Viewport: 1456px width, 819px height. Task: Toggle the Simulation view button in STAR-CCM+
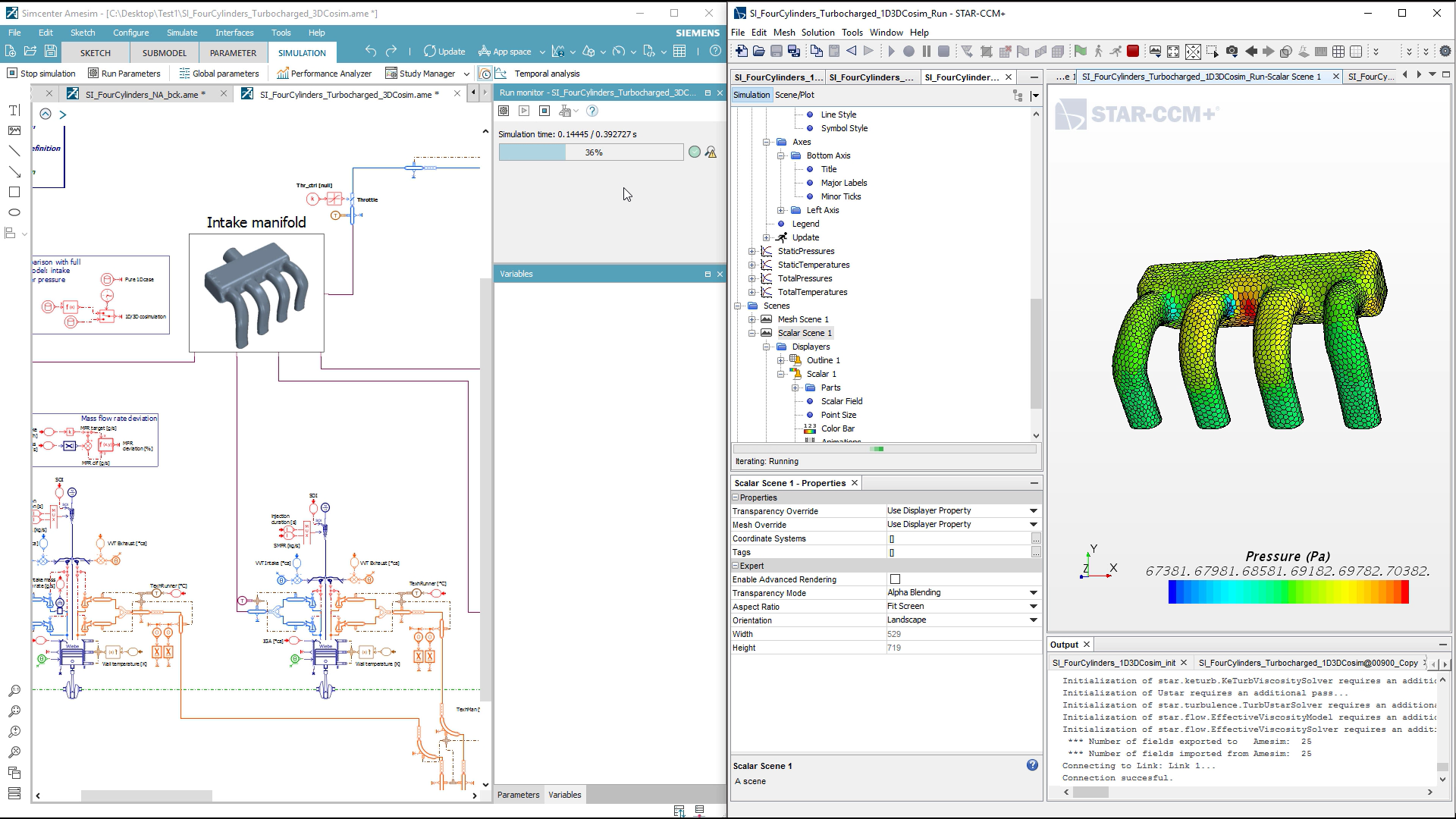[751, 95]
